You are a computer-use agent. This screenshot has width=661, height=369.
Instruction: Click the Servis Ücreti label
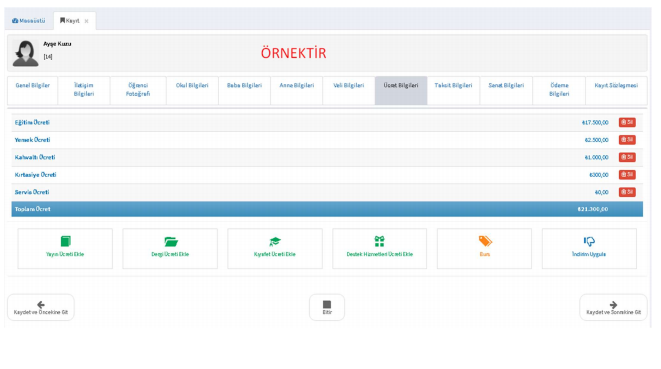click(32, 192)
